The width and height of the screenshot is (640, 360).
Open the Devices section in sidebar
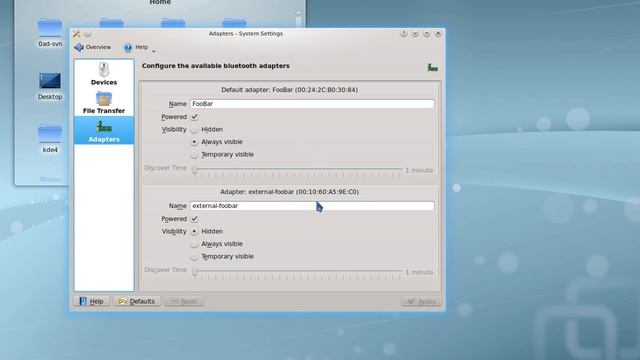[104, 73]
